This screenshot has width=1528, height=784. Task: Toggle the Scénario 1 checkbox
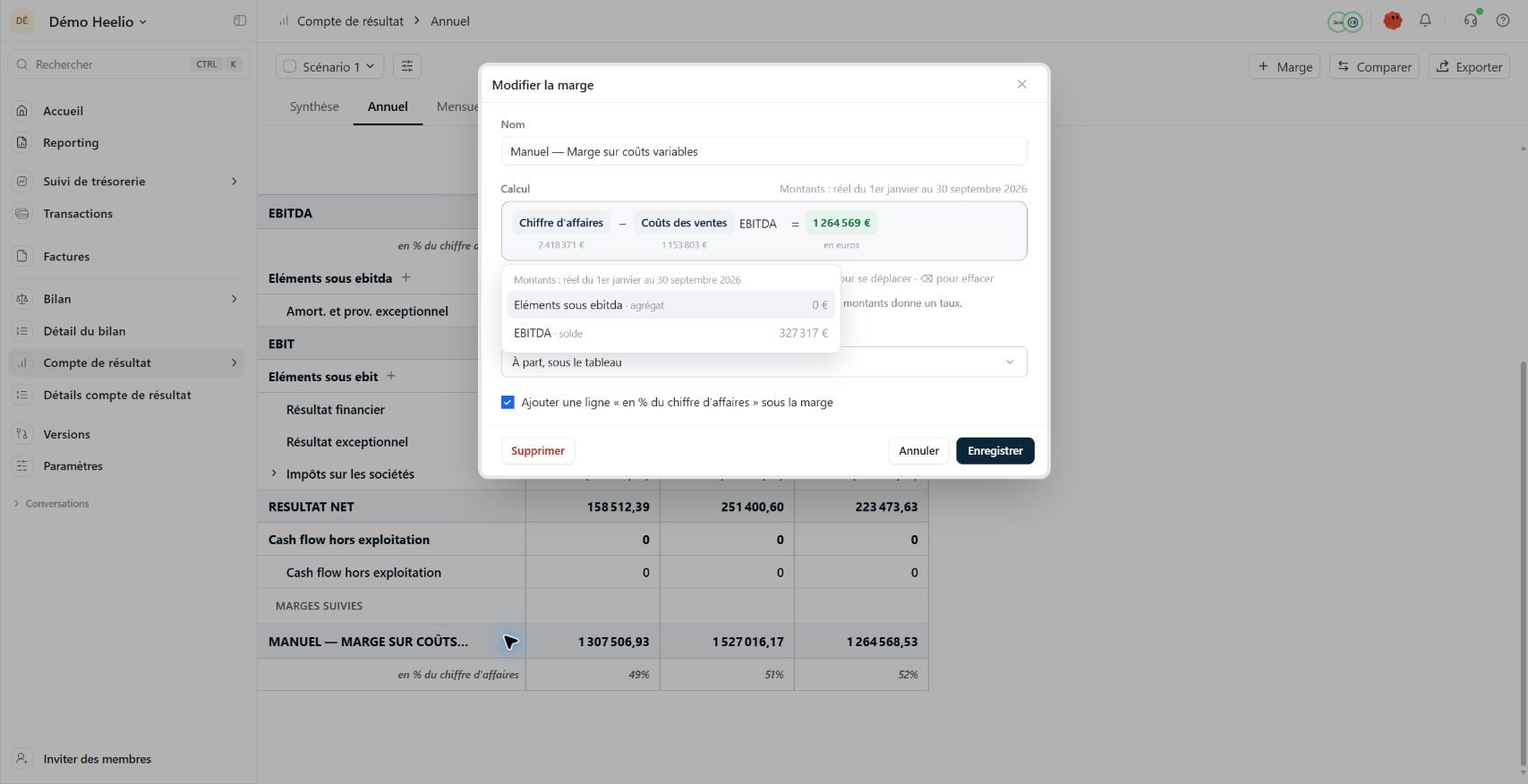pos(290,66)
